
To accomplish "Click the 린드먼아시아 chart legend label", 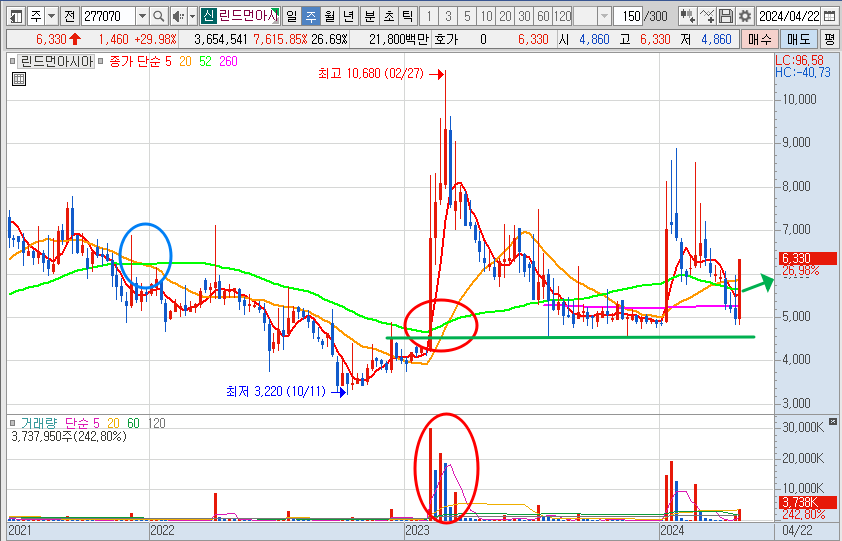I will pos(56,61).
